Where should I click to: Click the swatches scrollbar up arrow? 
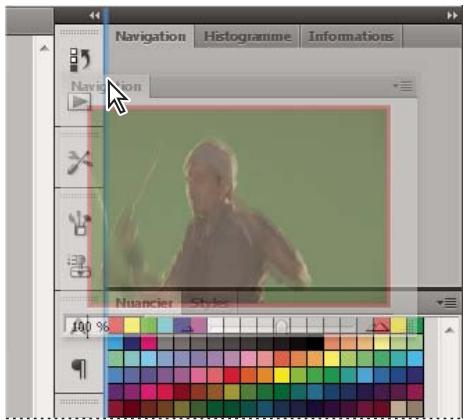(449, 330)
